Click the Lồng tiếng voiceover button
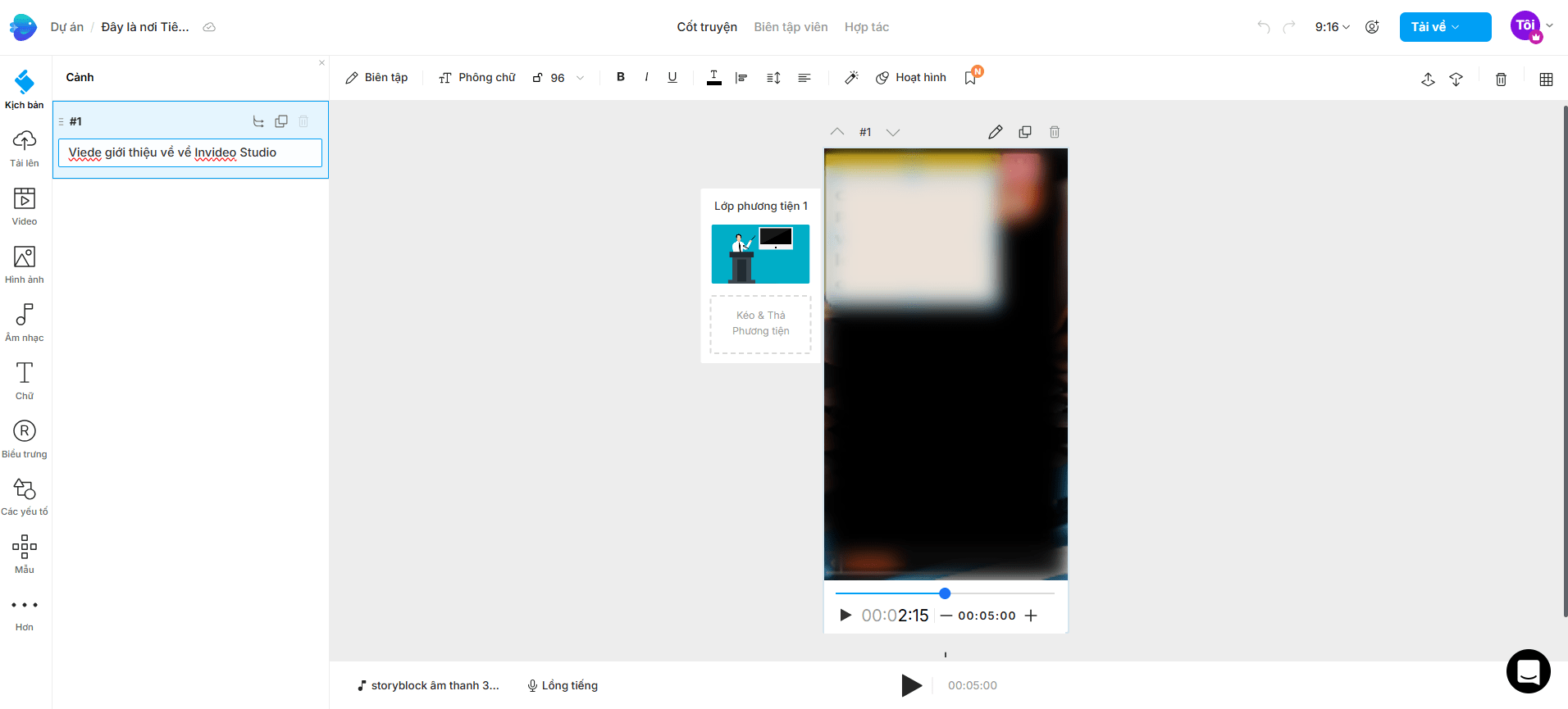Image resolution: width=1568 pixels, height=709 pixels. [x=563, y=685]
